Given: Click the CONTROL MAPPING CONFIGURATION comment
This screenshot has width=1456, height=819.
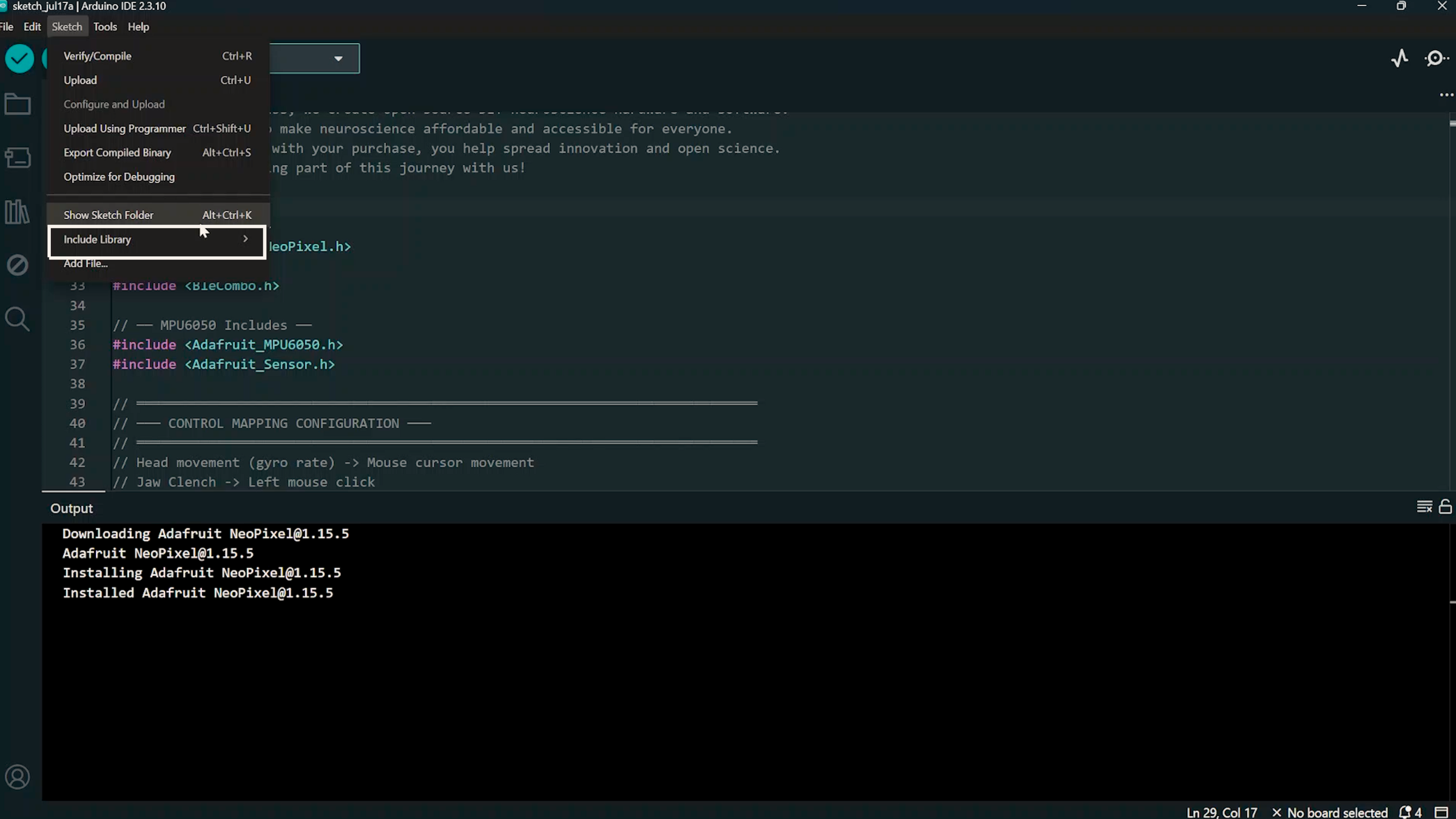Looking at the screenshot, I should (272, 423).
